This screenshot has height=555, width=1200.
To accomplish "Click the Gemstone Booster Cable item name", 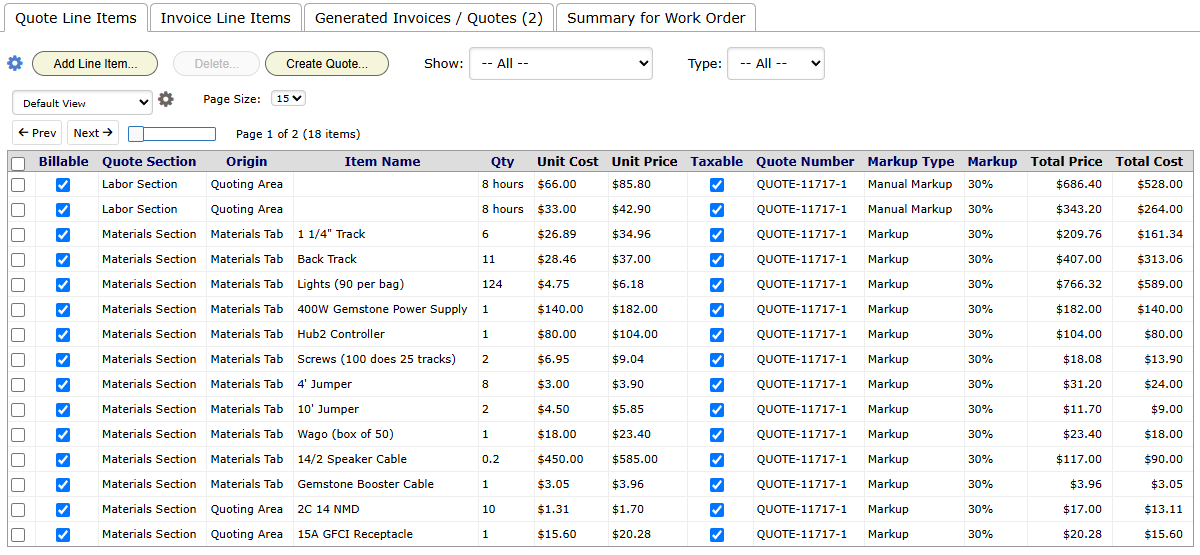I will point(366,485).
